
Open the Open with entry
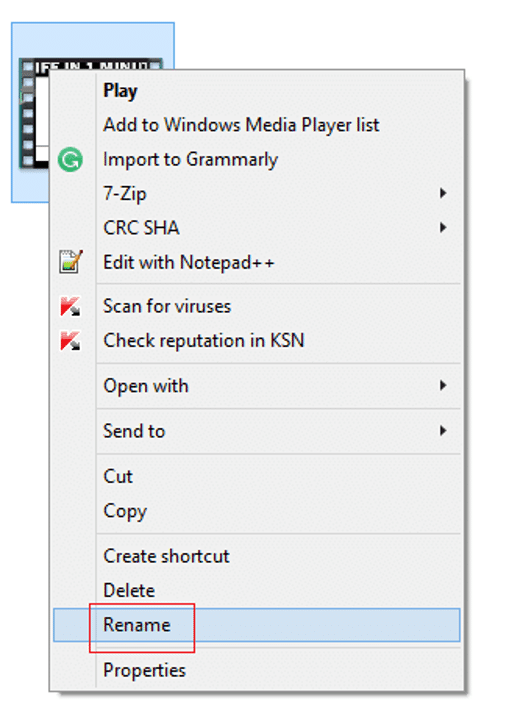[x=257, y=386]
